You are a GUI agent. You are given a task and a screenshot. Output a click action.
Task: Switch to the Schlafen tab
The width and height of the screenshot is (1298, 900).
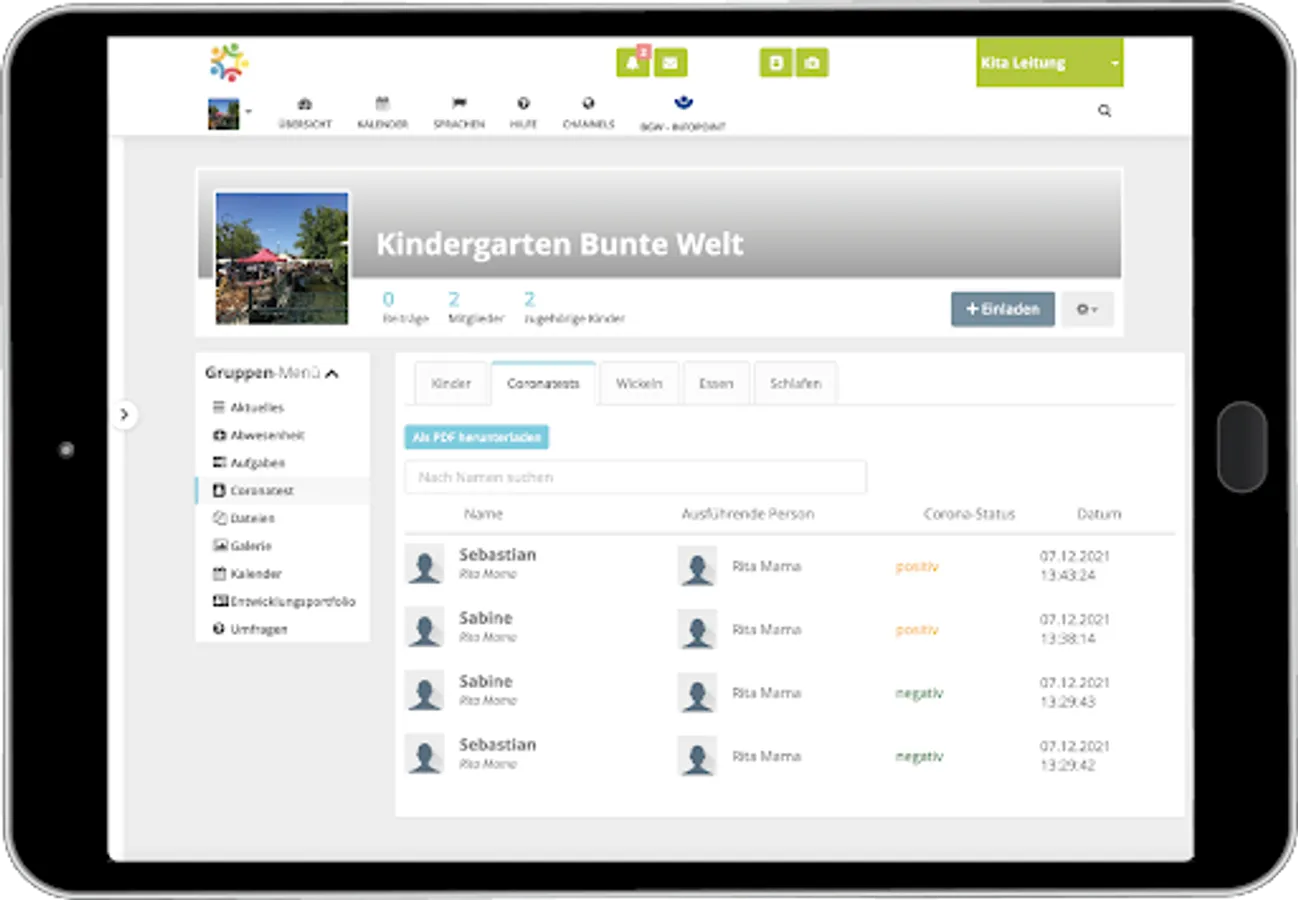tap(795, 383)
